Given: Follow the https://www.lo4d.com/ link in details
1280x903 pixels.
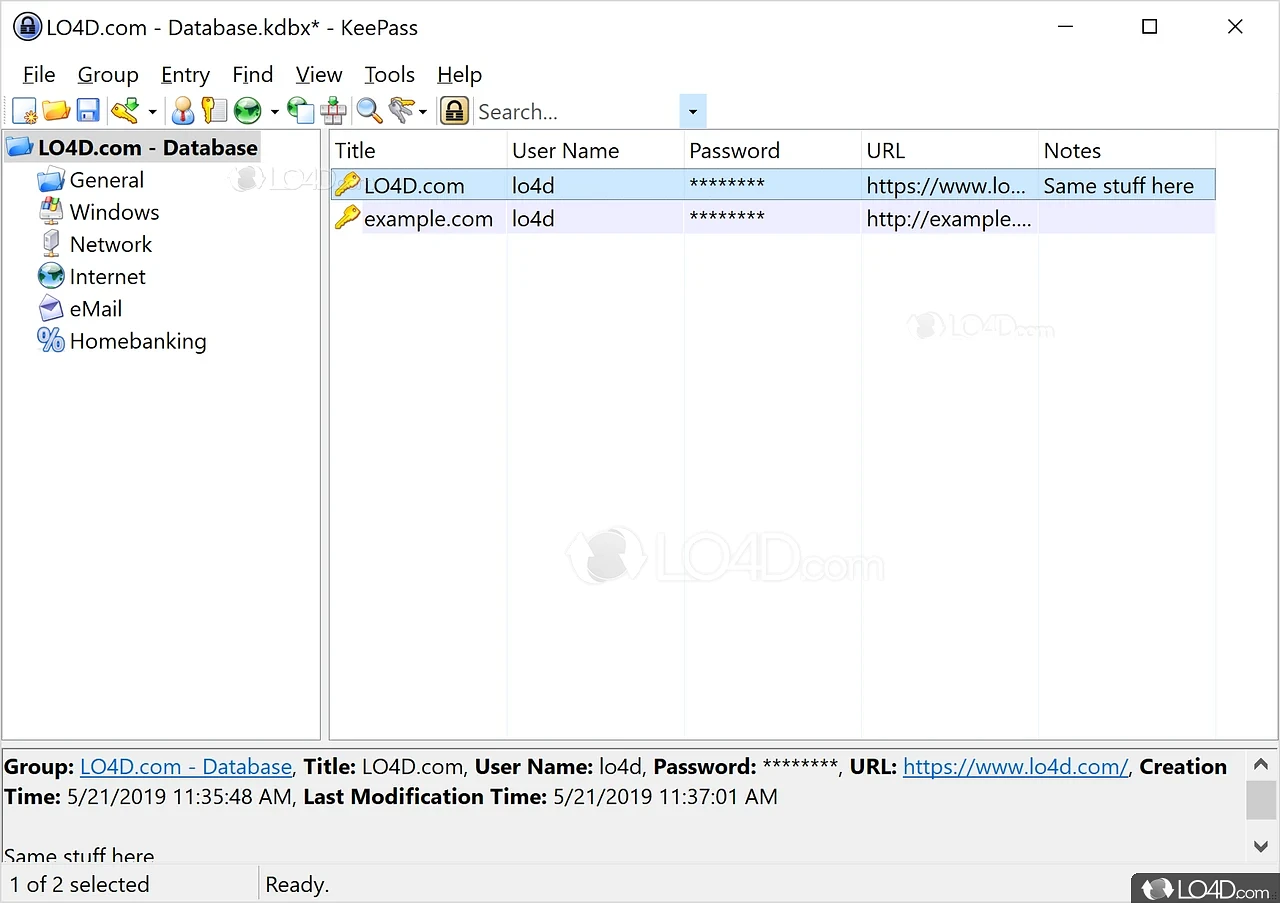Looking at the screenshot, I should coord(1015,766).
